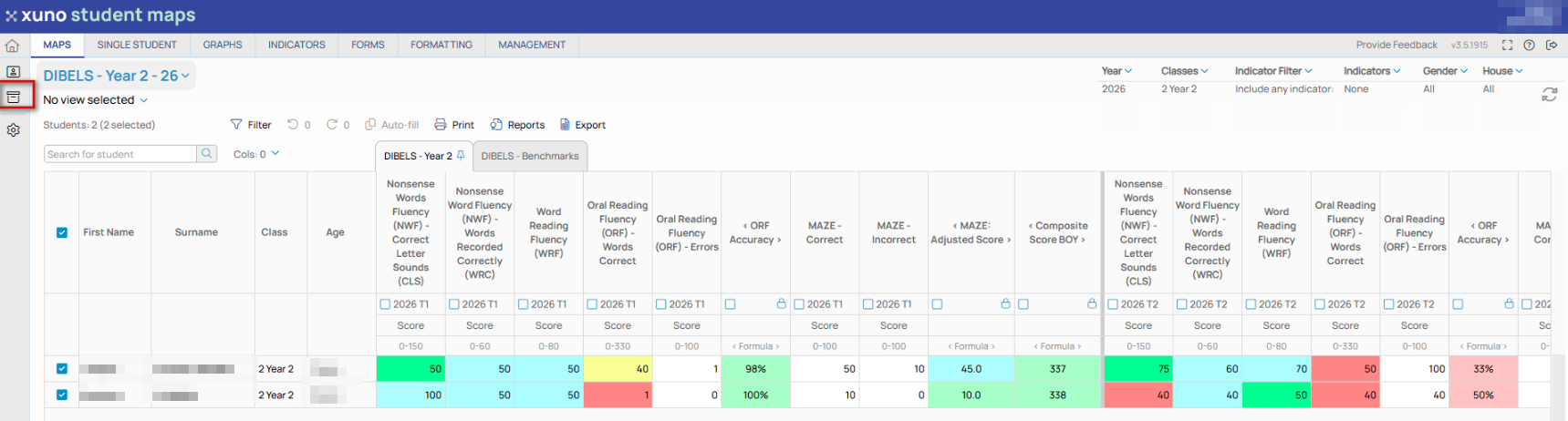
Task: Expand the Cols: 0 dropdown
Action: [256, 154]
